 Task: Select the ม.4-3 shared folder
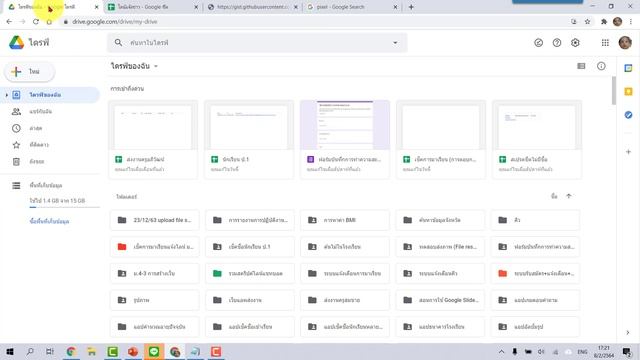tap(154, 273)
